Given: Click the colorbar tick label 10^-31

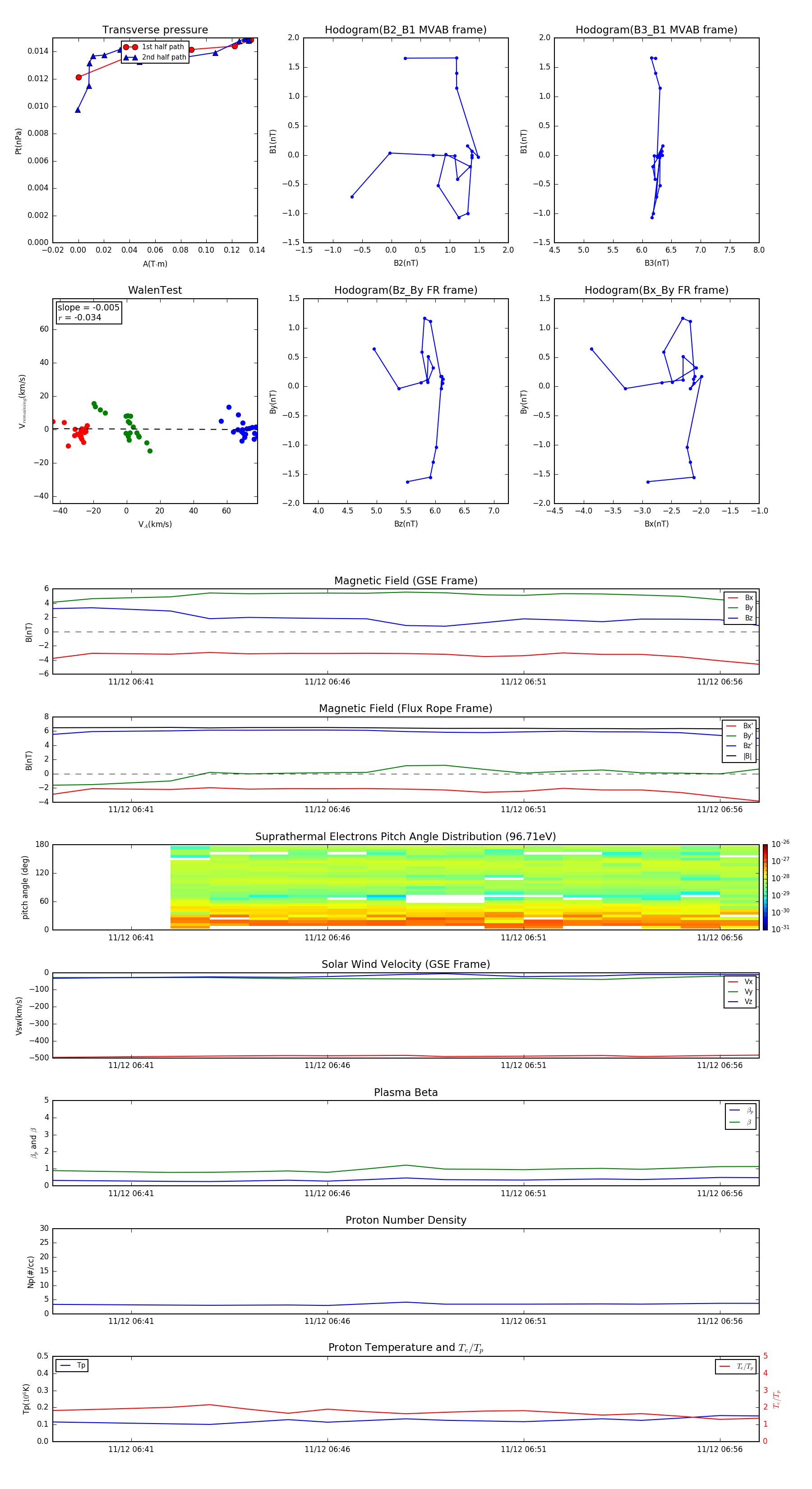Looking at the screenshot, I should tap(780, 929).
